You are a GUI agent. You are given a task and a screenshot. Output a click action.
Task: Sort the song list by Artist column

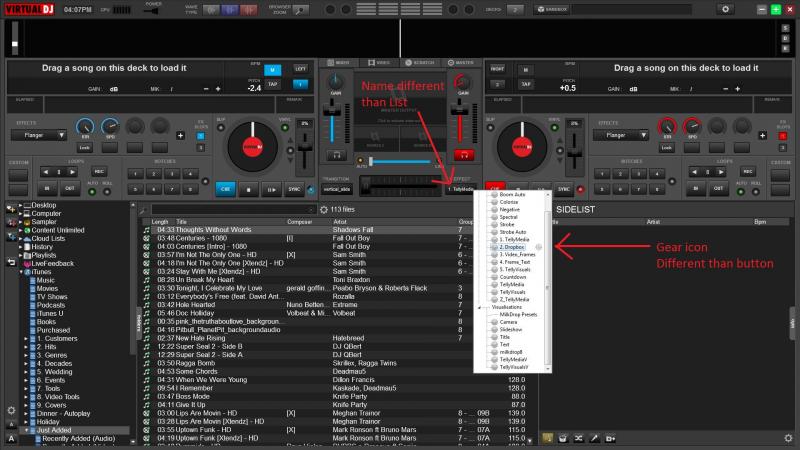tap(340, 222)
